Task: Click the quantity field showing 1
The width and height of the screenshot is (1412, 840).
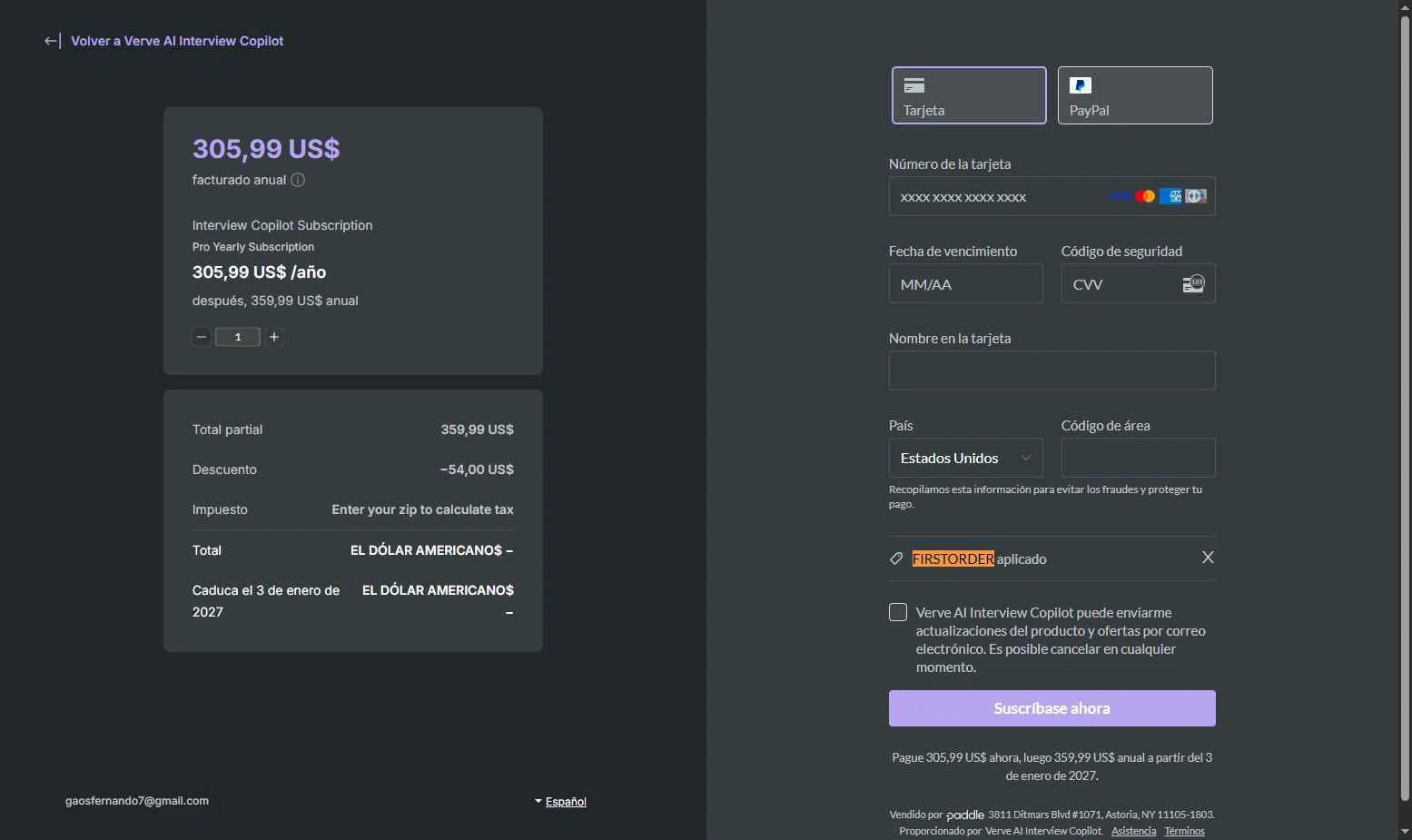Action: 238,337
